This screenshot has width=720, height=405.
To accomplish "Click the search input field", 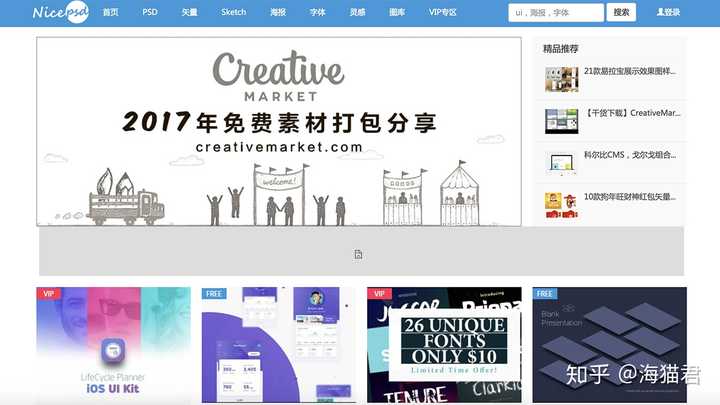I will [556, 12].
